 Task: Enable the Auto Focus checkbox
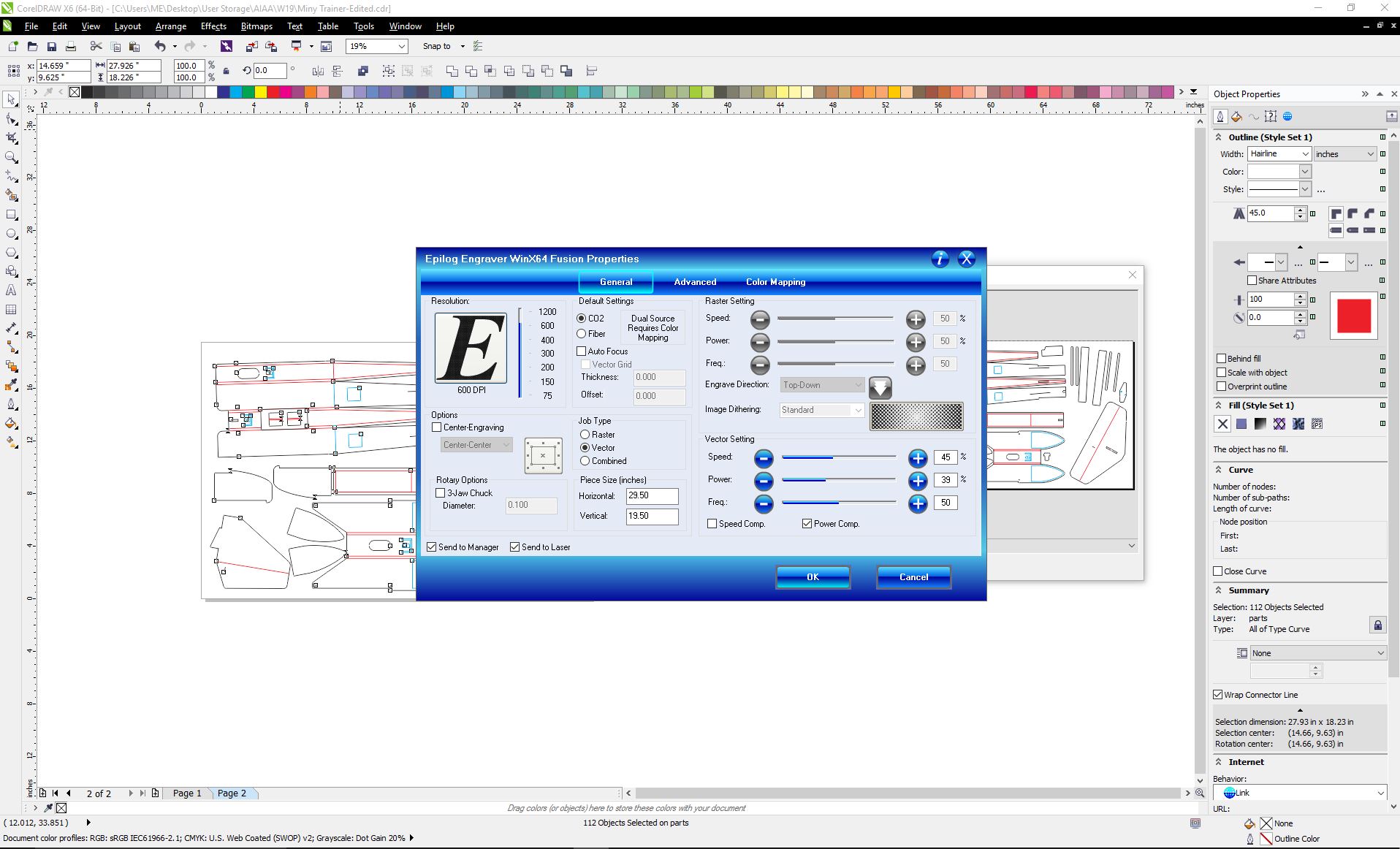[x=582, y=351]
